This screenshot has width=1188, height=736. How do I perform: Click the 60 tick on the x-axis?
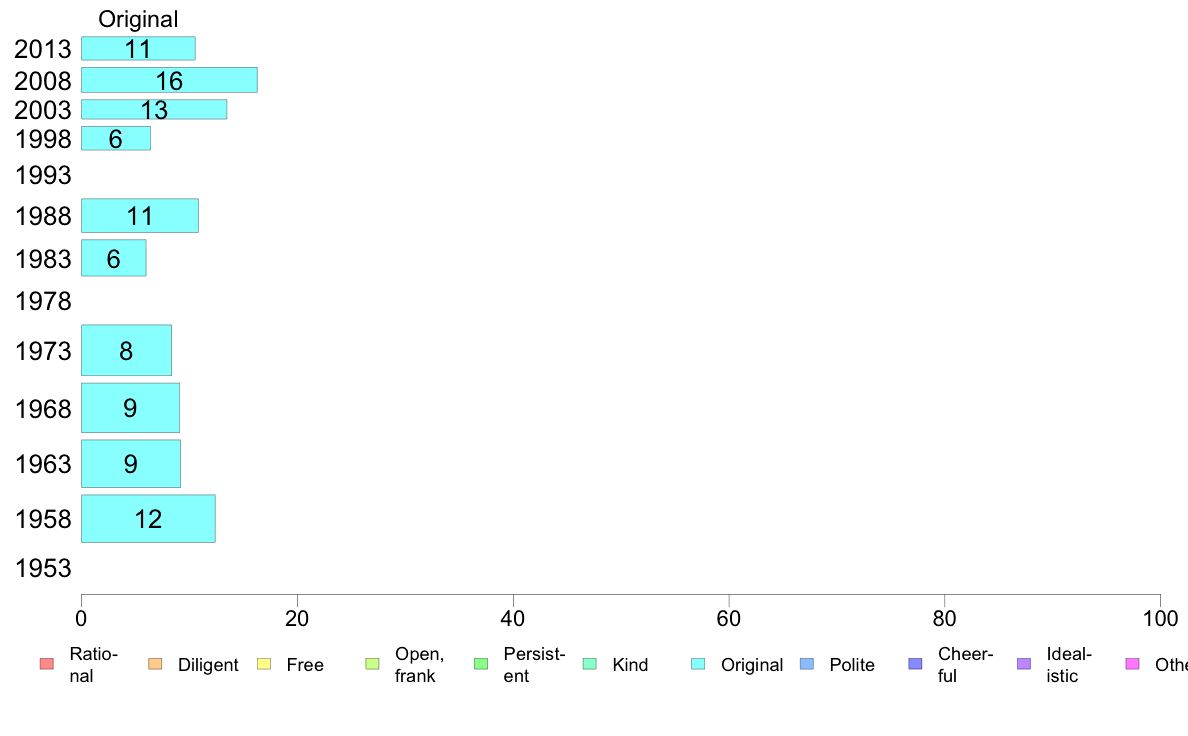pyautogui.click(x=728, y=619)
